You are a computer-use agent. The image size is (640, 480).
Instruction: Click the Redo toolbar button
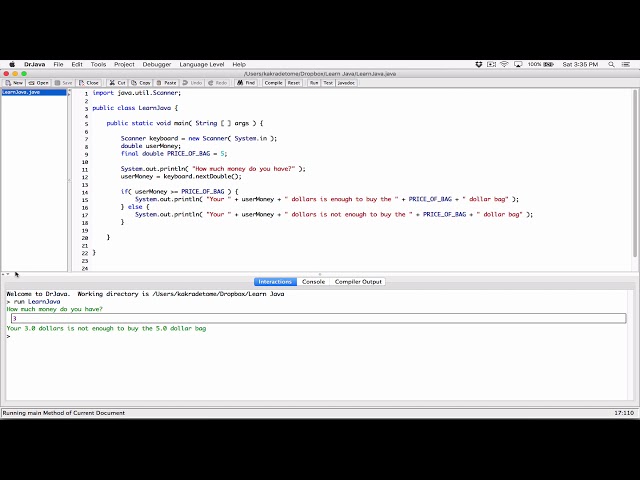(x=218, y=83)
